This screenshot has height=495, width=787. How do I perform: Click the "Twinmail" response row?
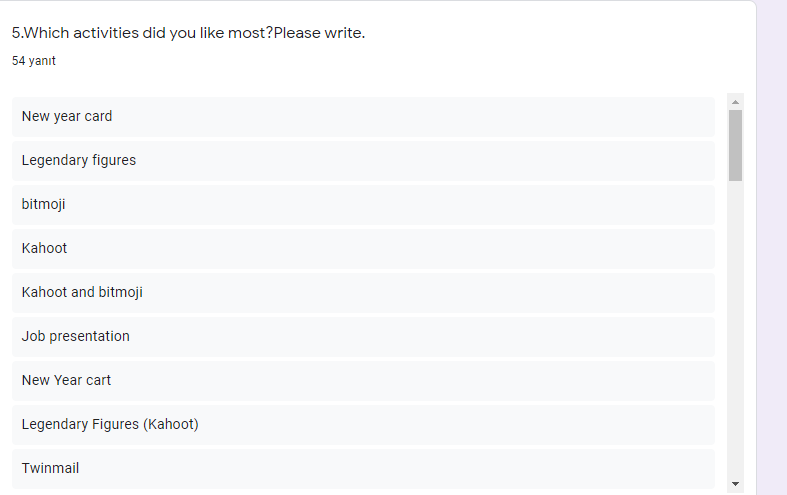click(363, 468)
